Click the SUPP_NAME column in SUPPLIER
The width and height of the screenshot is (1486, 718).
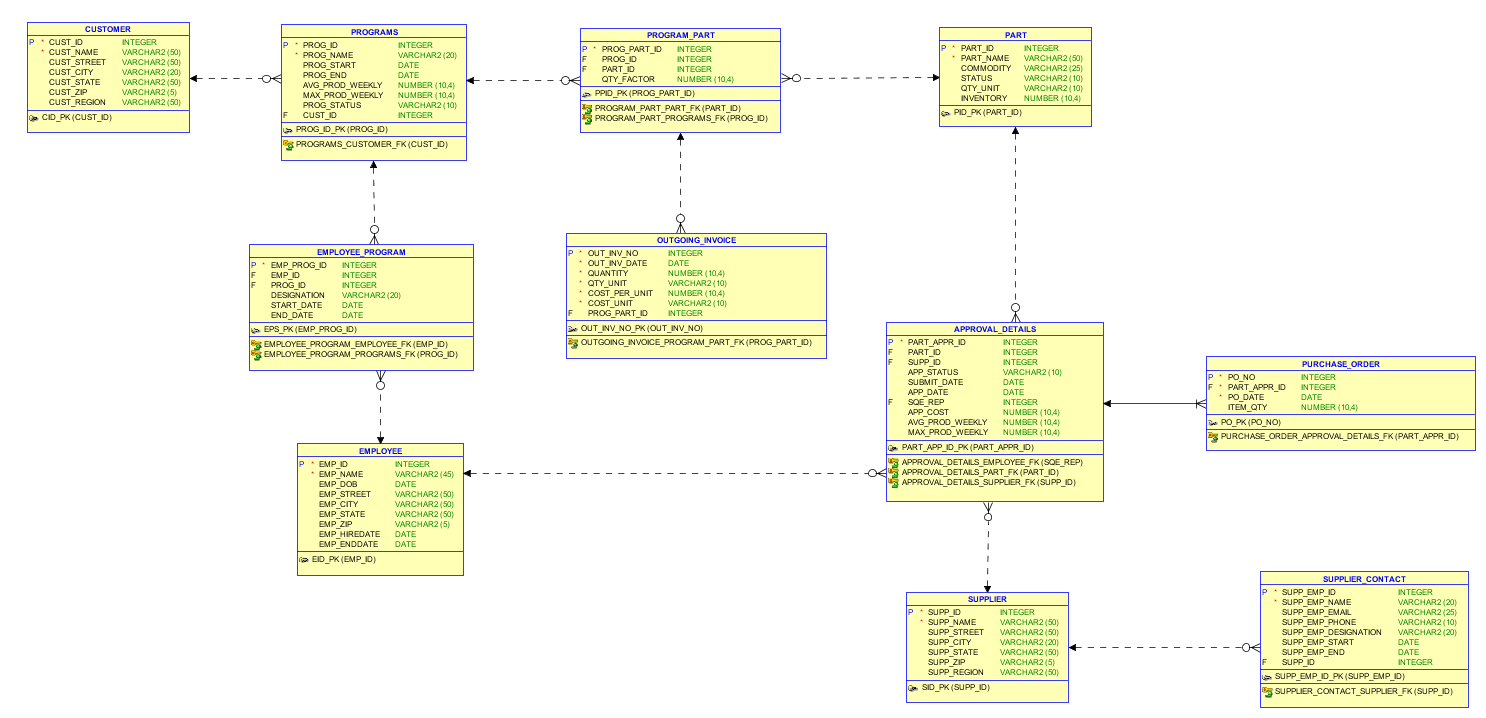951,622
